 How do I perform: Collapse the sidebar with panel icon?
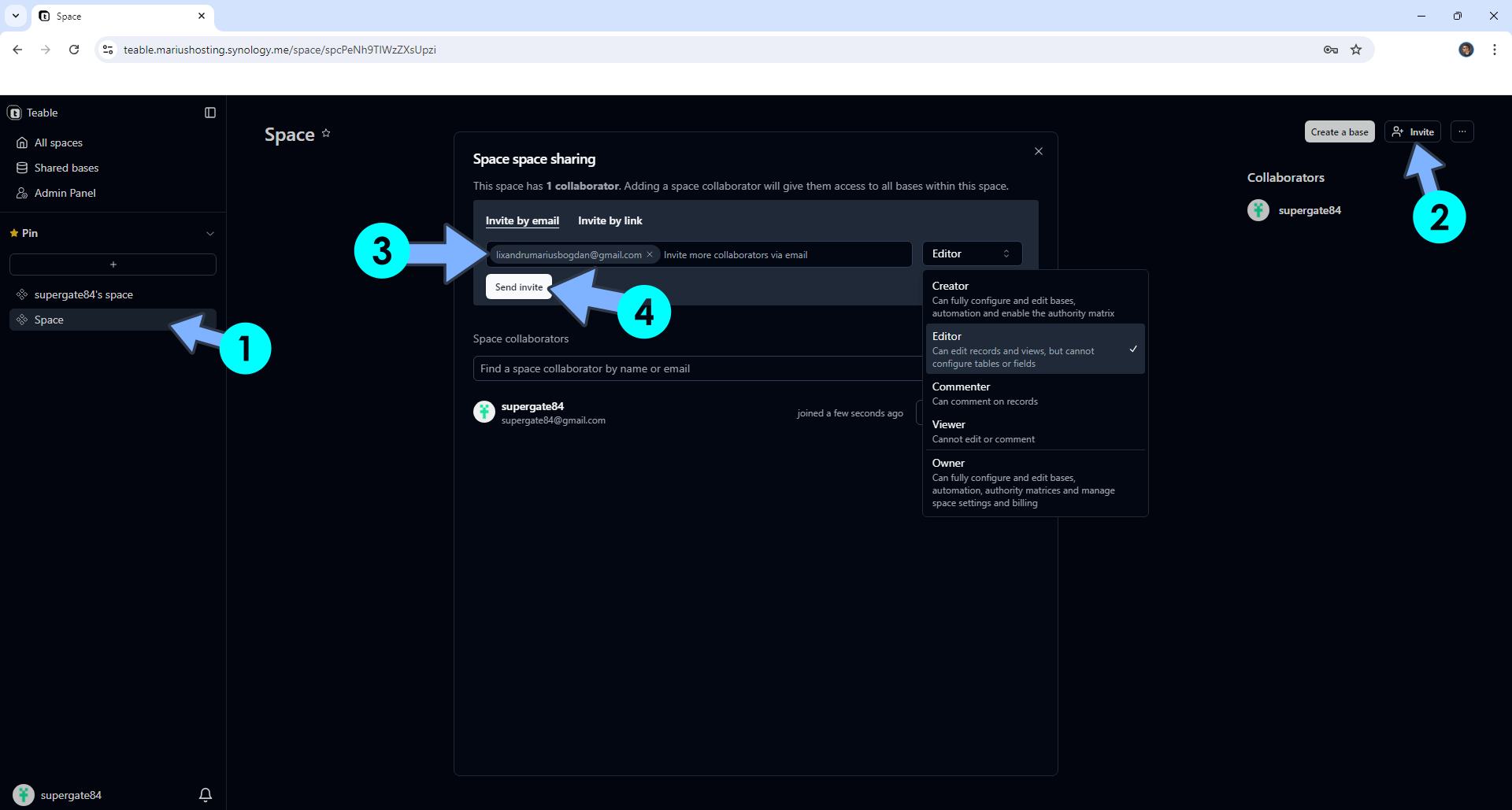(210, 113)
